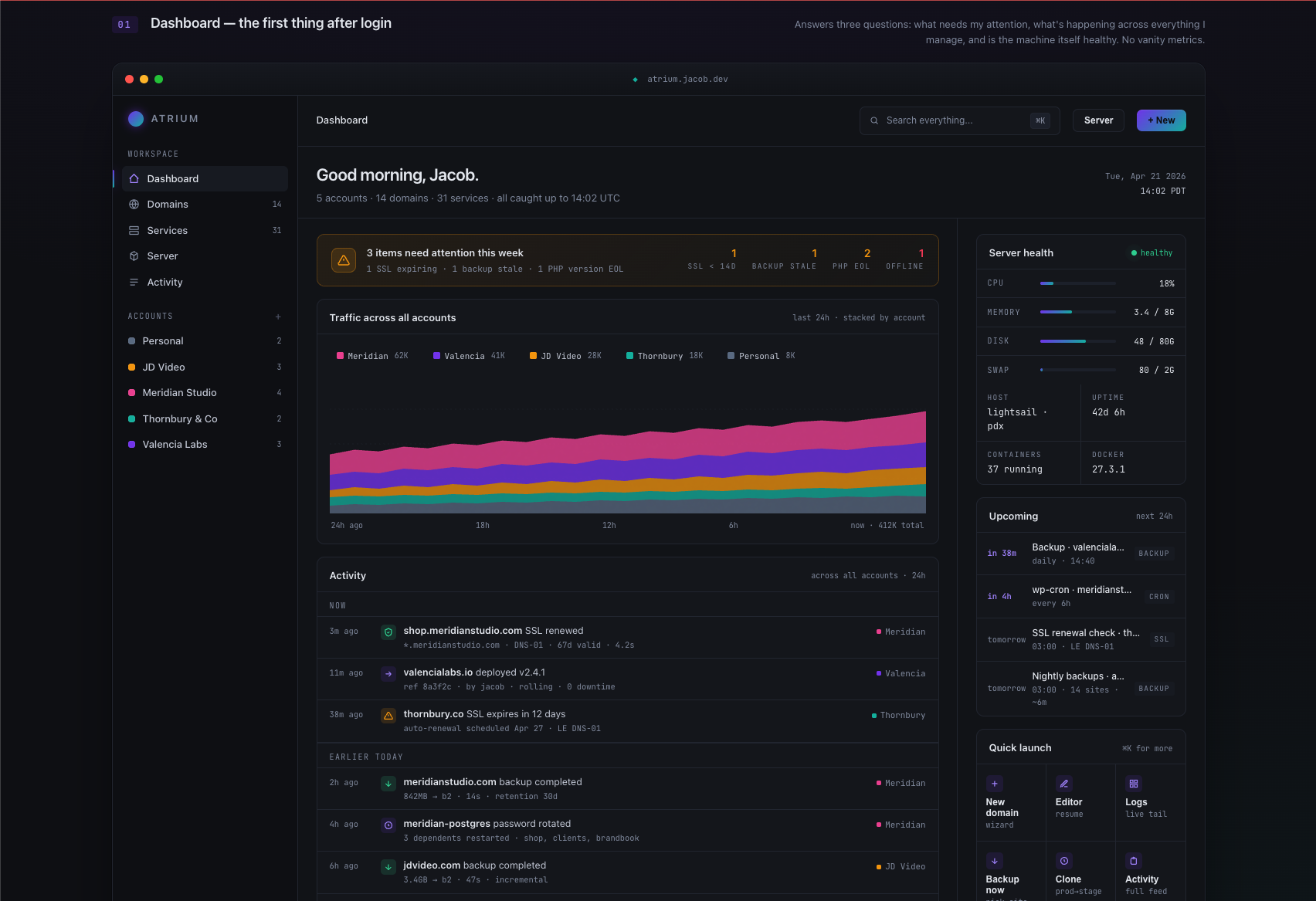Image resolution: width=1316 pixels, height=901 pixels.
Task: Open the Logs live tail icon
Action: (1134, 784)
